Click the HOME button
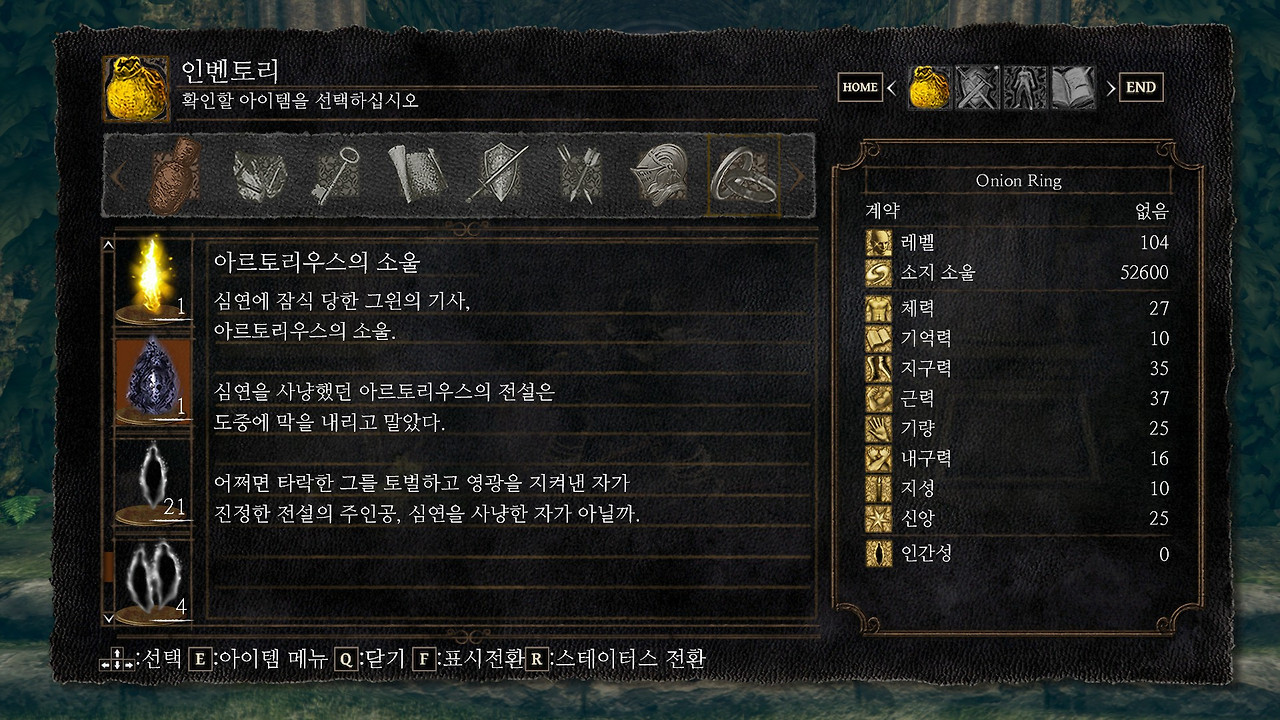The height and width of the screenshot is (720, 1280). [860, 87]
